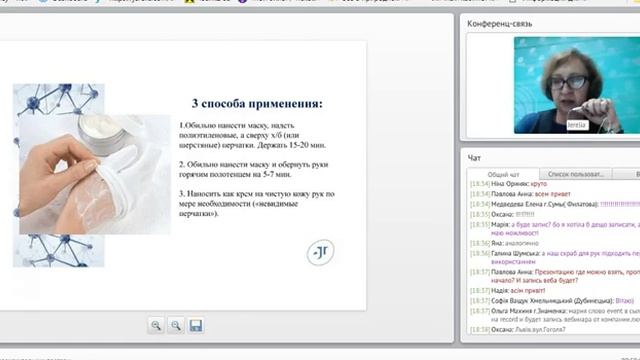Click the Чат panel header
Viewport: 640px width, 360px height.
[474, 158]
